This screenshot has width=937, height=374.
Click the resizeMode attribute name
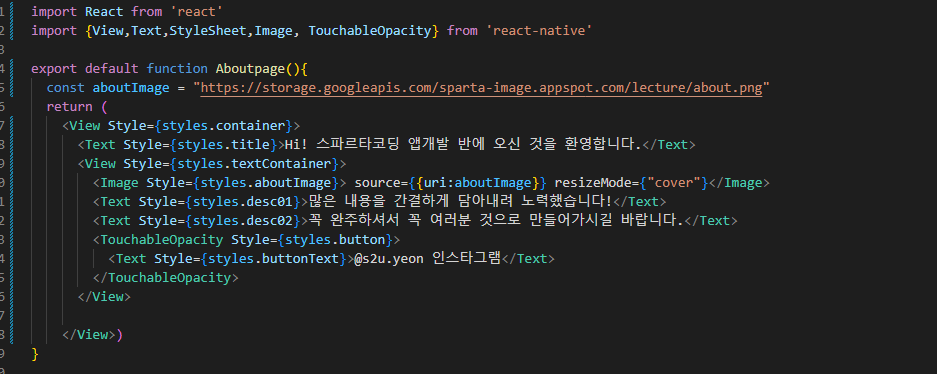593,183
